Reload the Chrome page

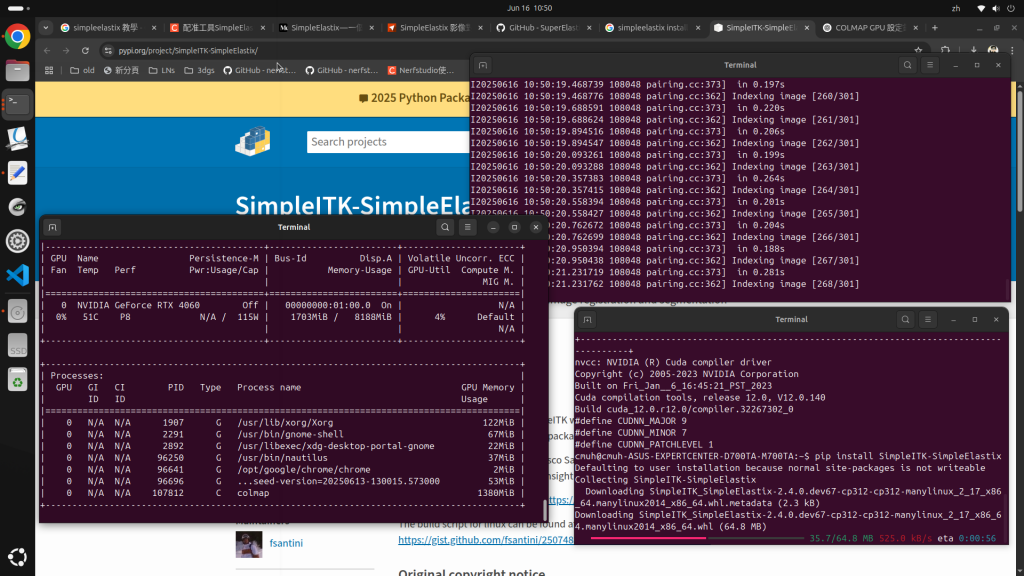pyautogui.click(x=85, y=50)
